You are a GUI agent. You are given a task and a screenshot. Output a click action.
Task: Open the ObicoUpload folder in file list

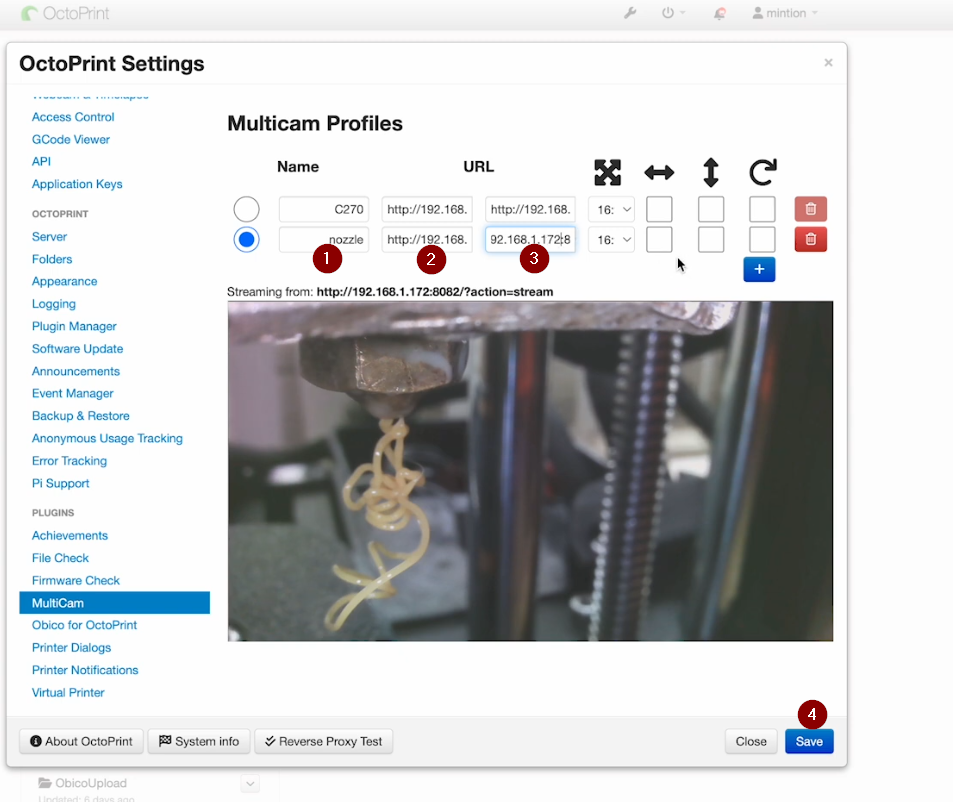(x=83, y=783)
